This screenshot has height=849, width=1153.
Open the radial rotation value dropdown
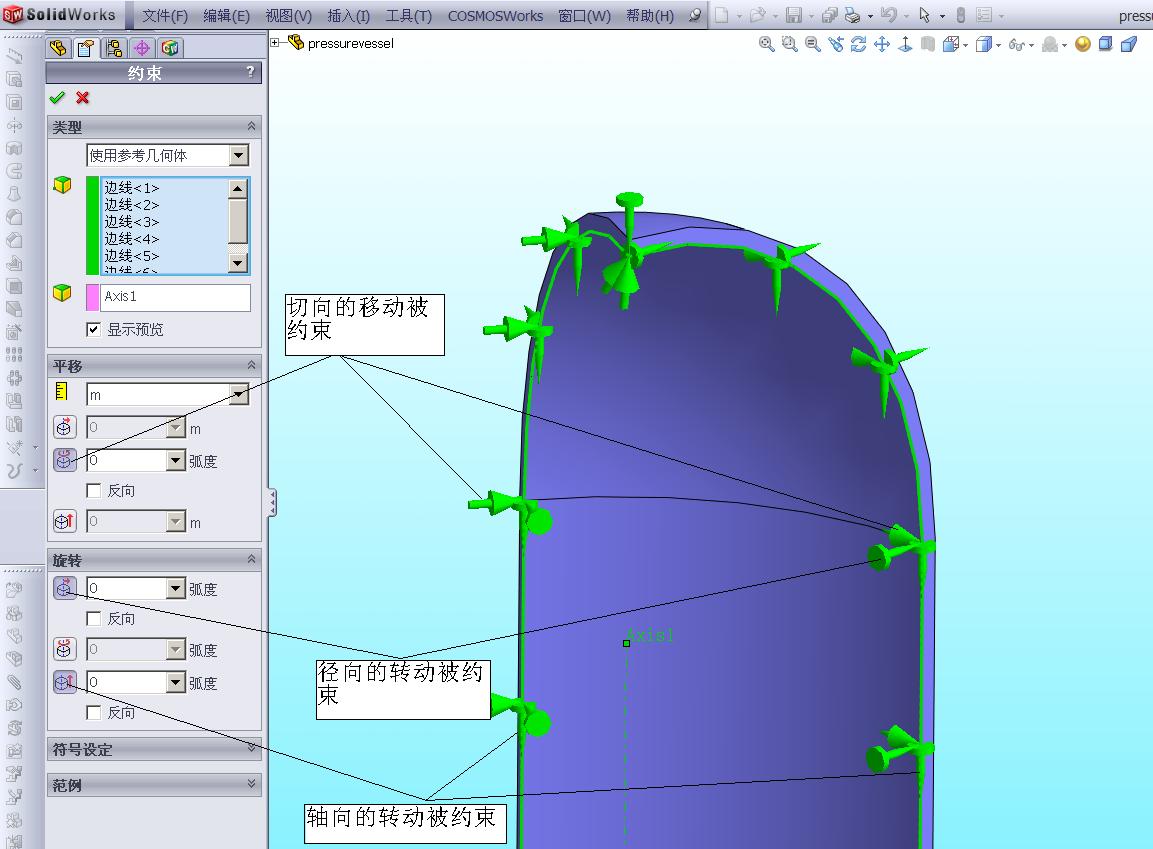click(x=175, y=588)
